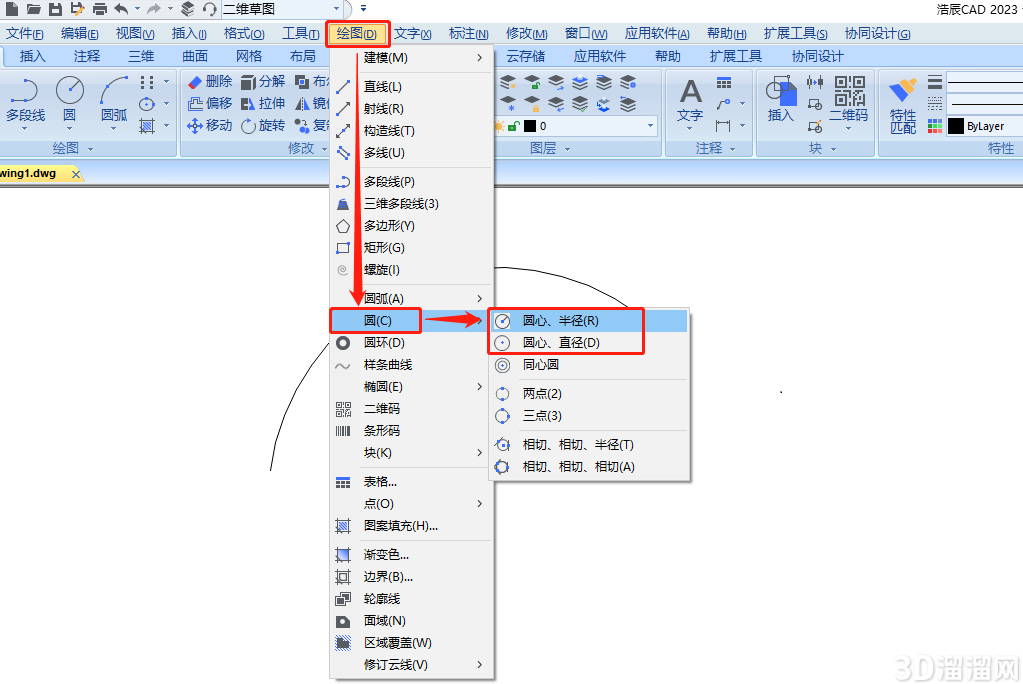Click the headset support icon
This screenshot has height=684, width=1023.
209,8
